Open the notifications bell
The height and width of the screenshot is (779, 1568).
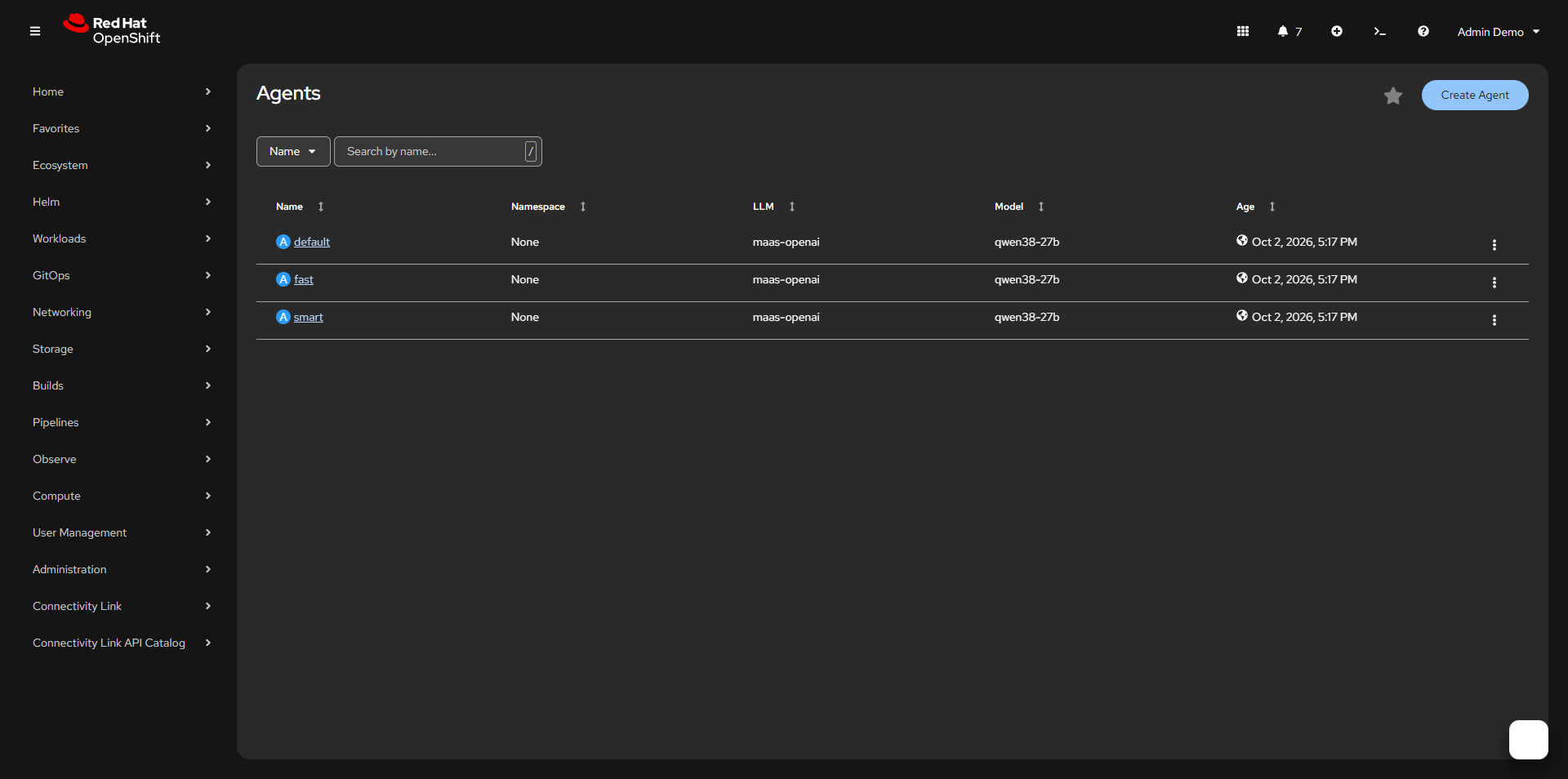(x=1290, y=31)
